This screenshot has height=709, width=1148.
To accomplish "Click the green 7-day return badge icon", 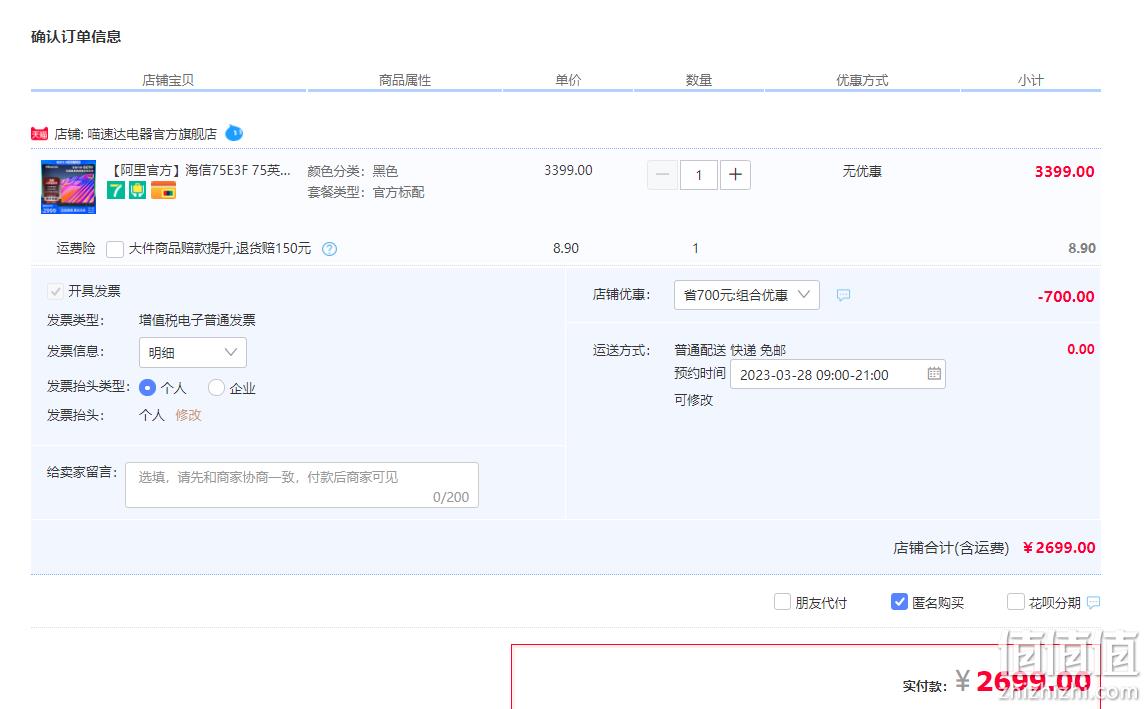I will point(116,190).
